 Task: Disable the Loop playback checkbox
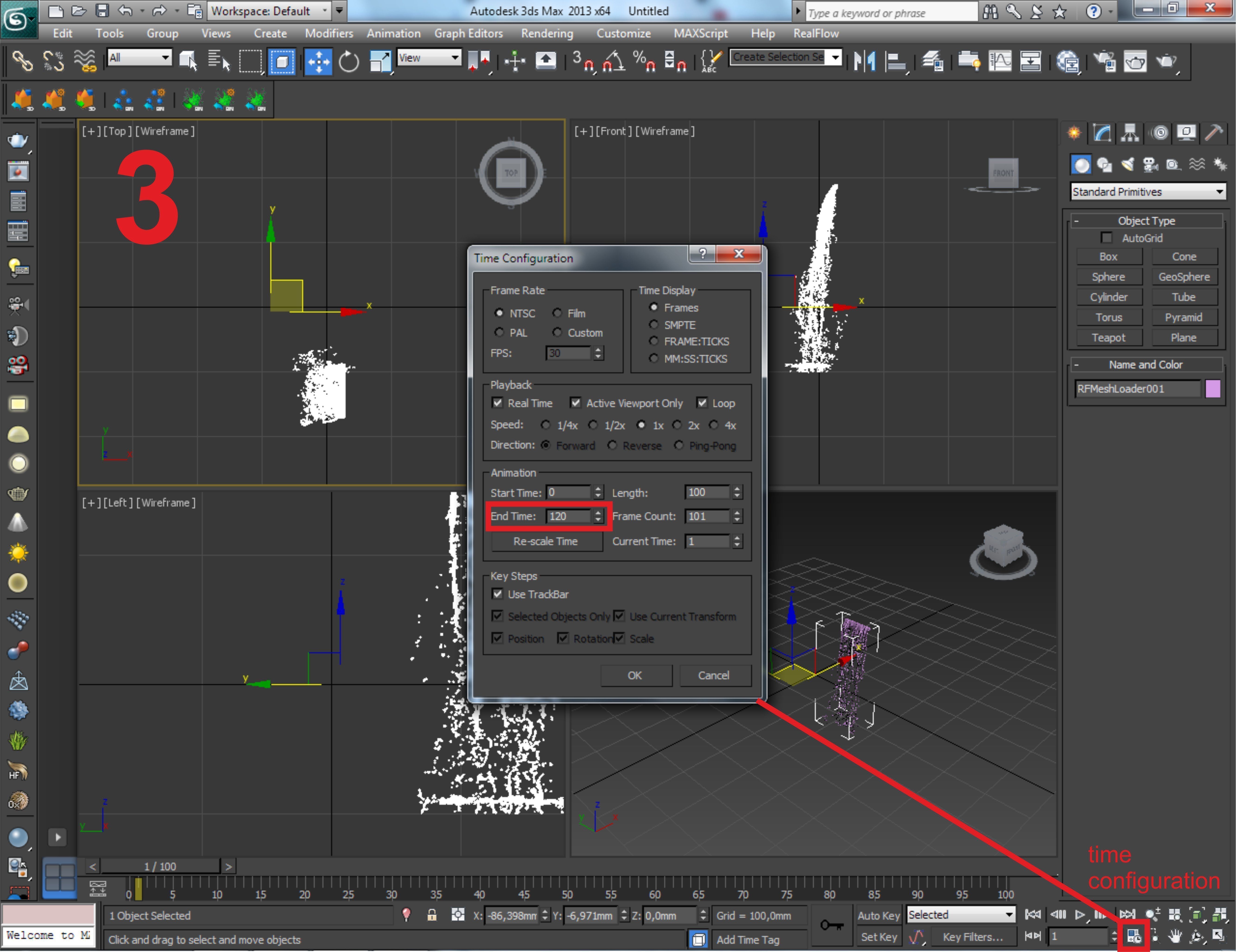click(x=702, y=403)
